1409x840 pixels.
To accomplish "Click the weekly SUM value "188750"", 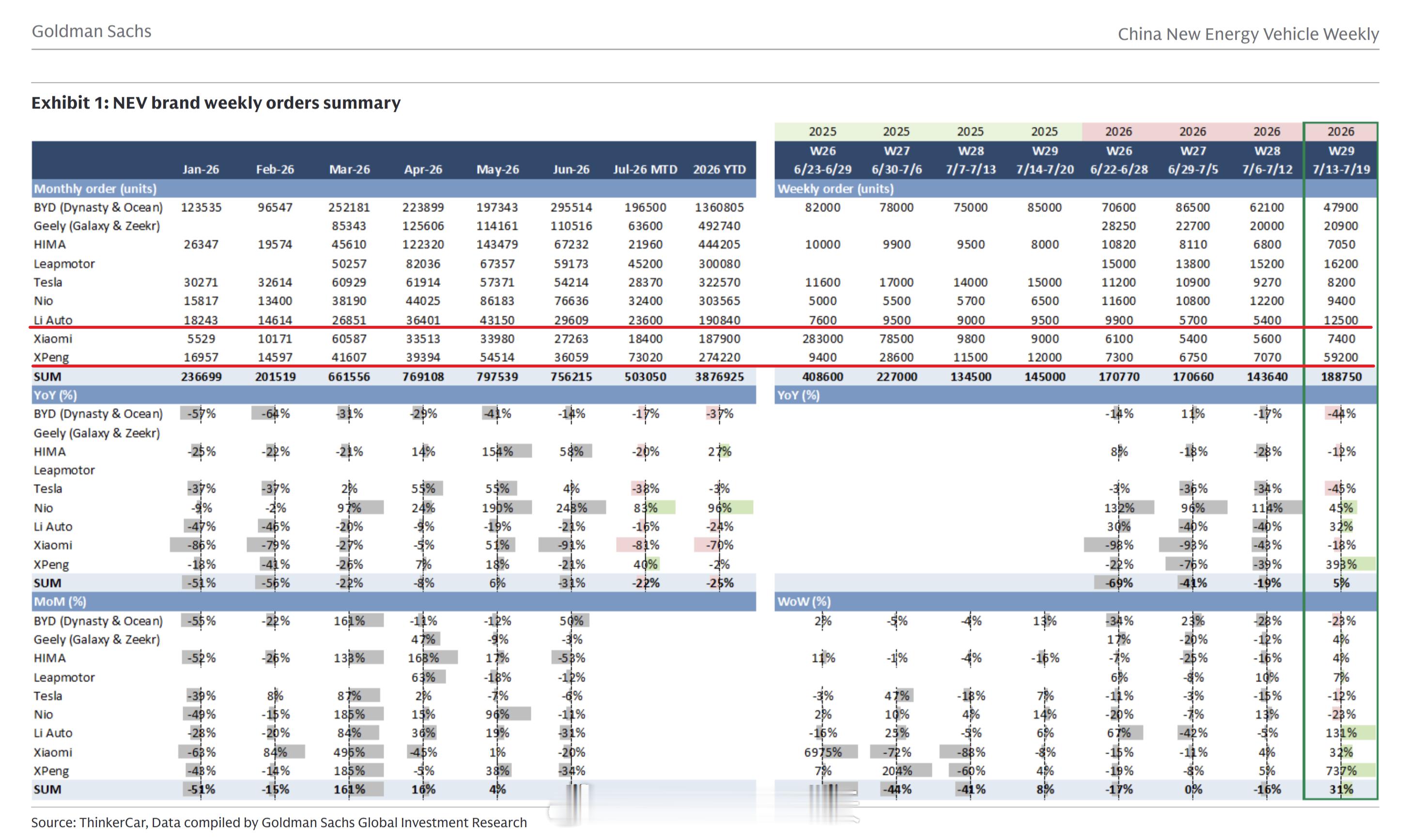I will [1341, 376].
